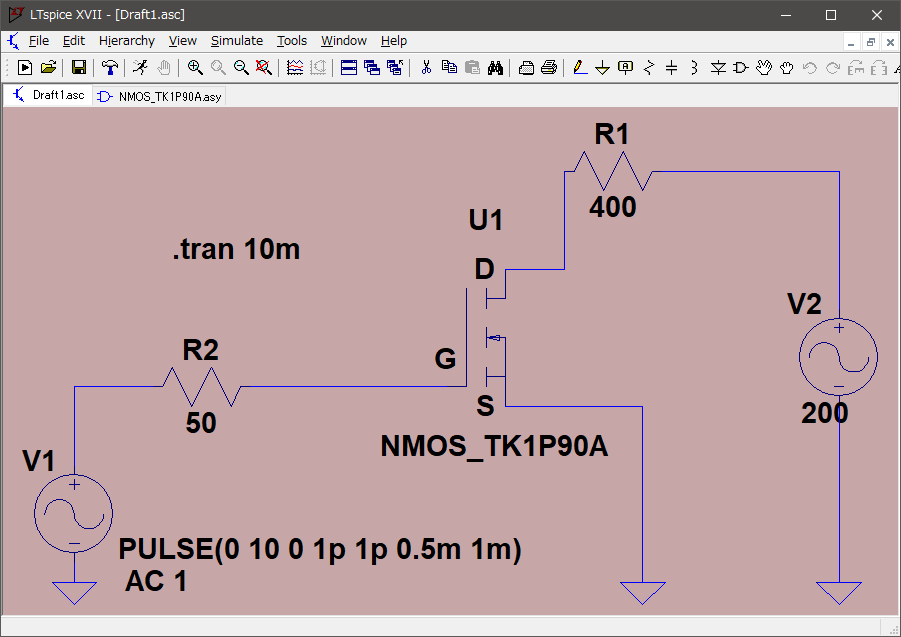Select the Ground symbol tool
901x637 pixels.
(602, 68)
